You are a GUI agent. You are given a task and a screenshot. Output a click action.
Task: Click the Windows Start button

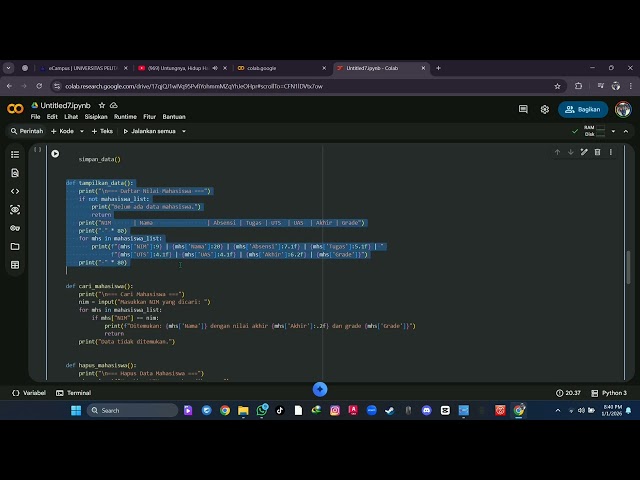(x=76, y=410)
